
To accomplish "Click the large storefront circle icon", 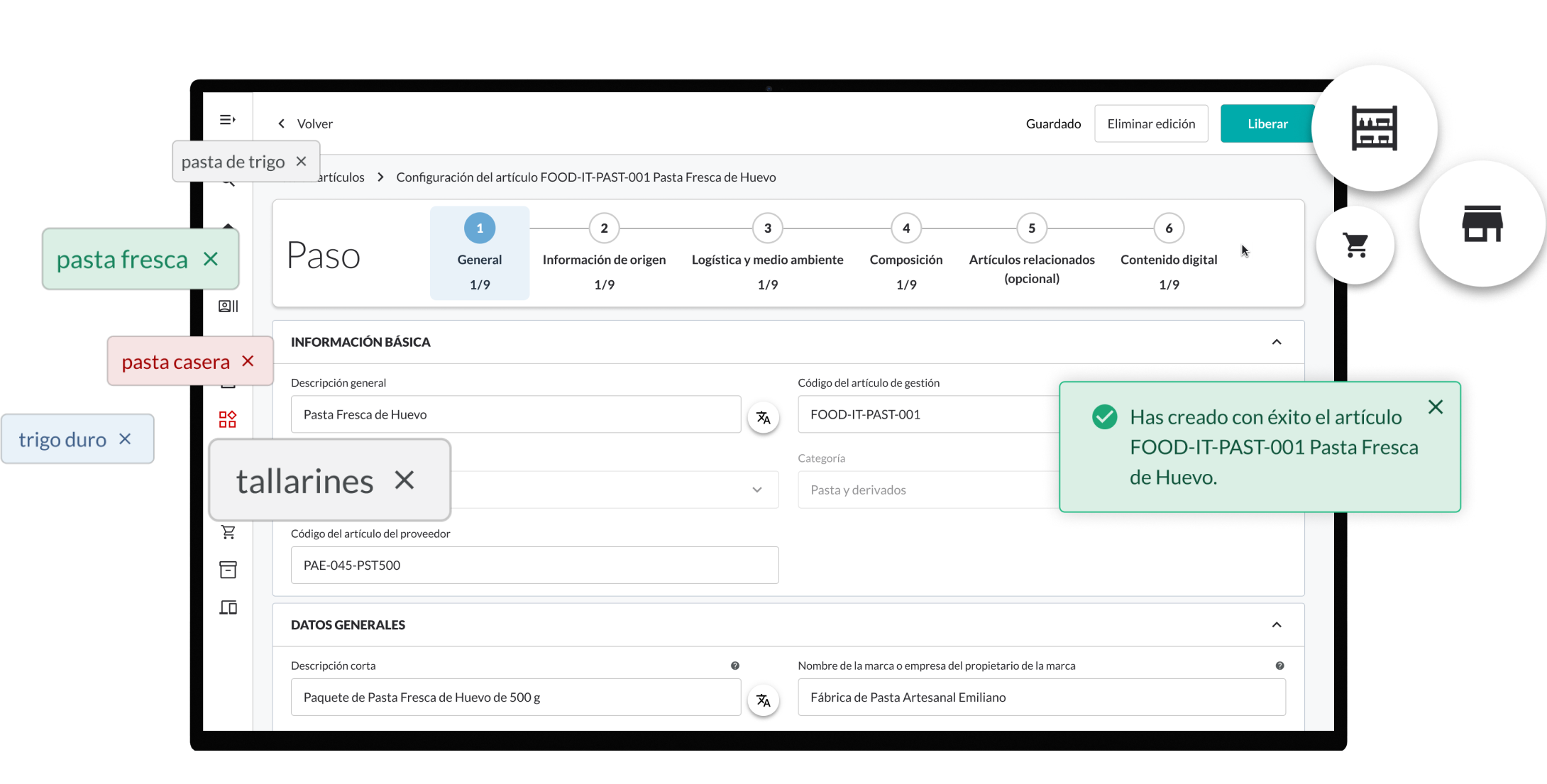I will (1482, 224).
